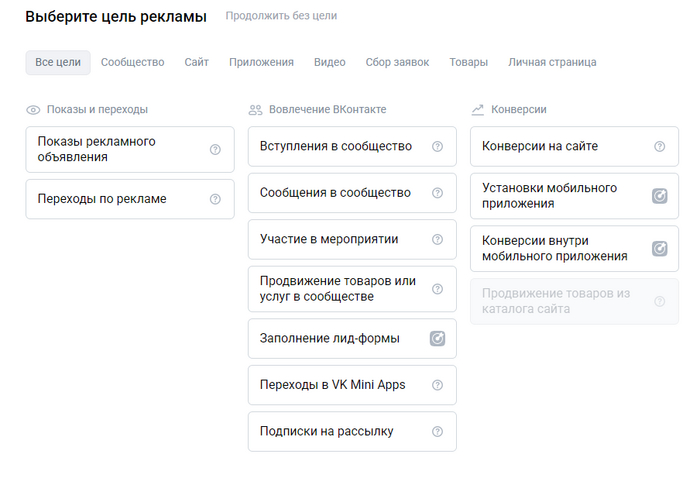Open the Сайт tab
This screenshot has height=485, width=700.
point(197,62)
